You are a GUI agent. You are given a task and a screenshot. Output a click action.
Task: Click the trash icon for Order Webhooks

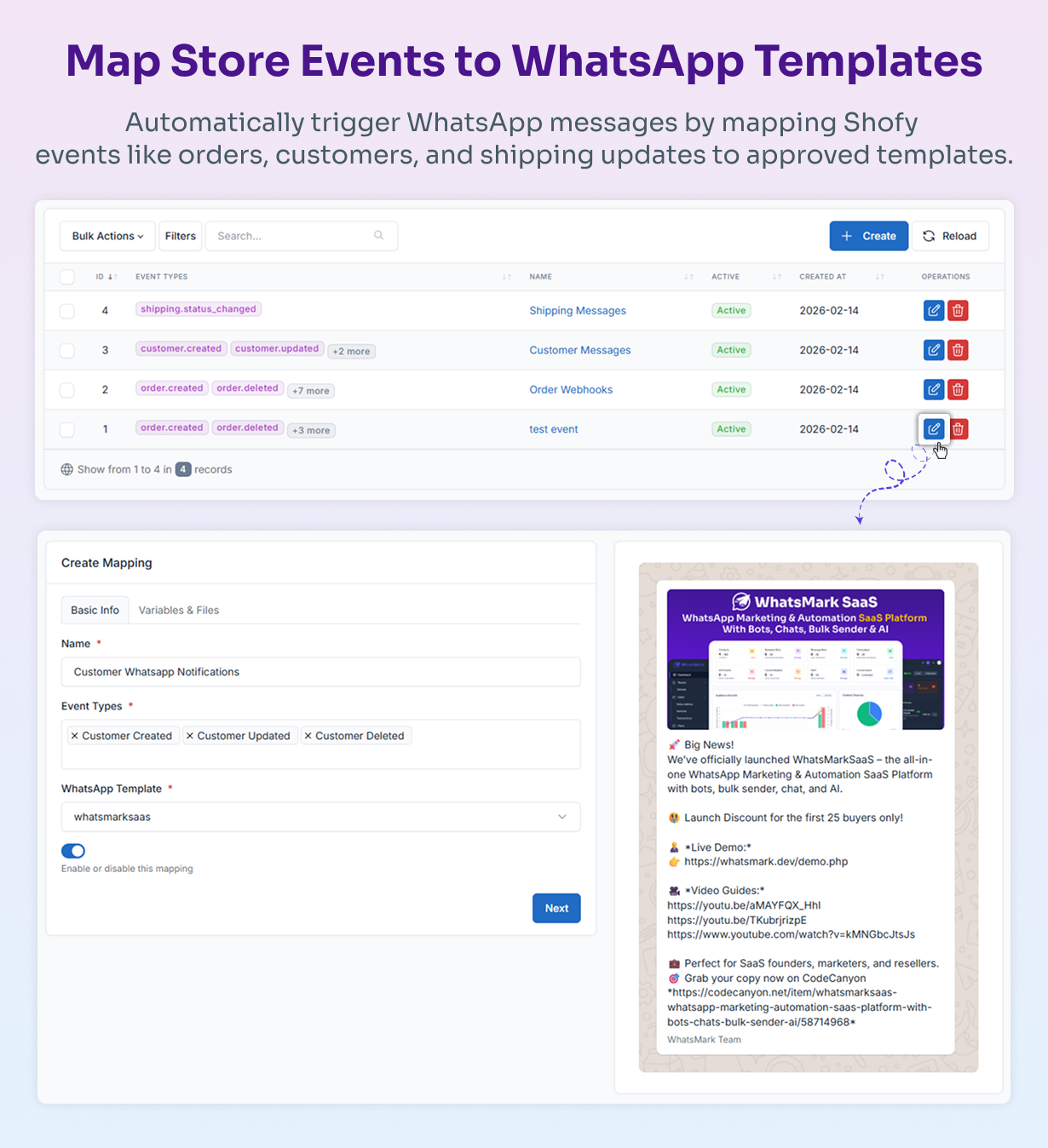coord(958,389)
